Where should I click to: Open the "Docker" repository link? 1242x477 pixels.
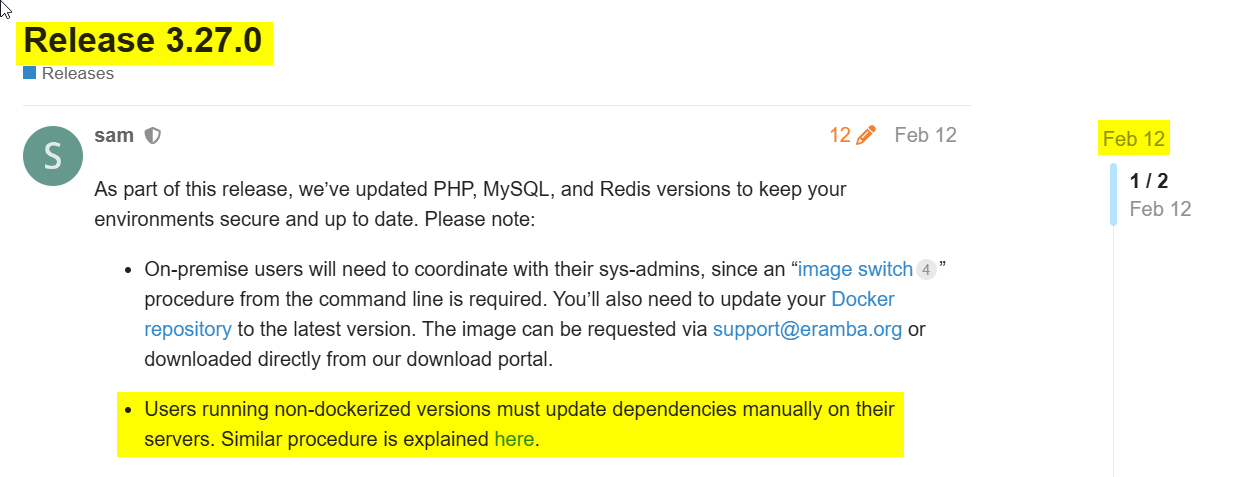863,299
